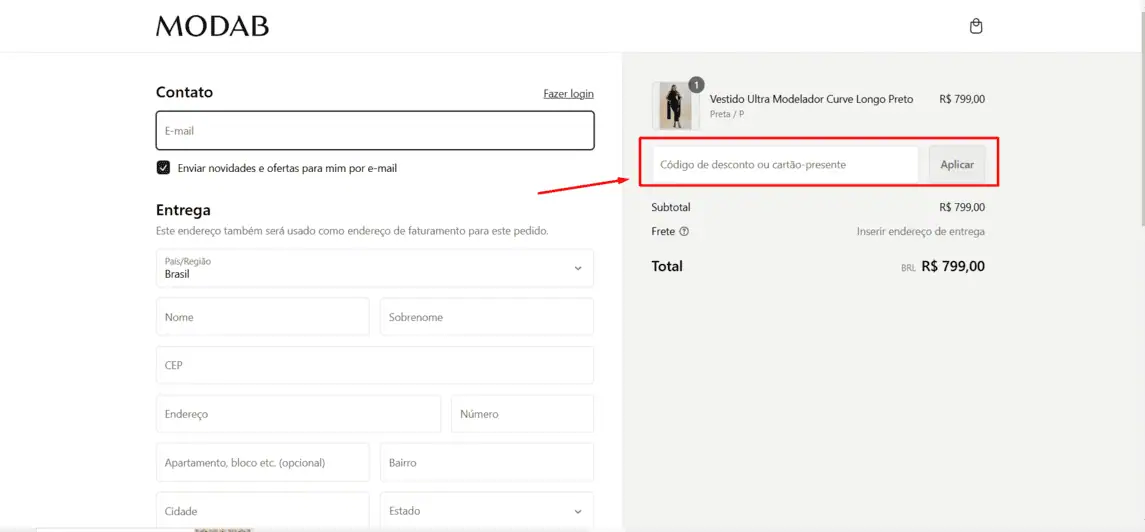Viewport: 1145px width, 532px height.
Task: Click the Contato heading
Action: click(185, 93)
